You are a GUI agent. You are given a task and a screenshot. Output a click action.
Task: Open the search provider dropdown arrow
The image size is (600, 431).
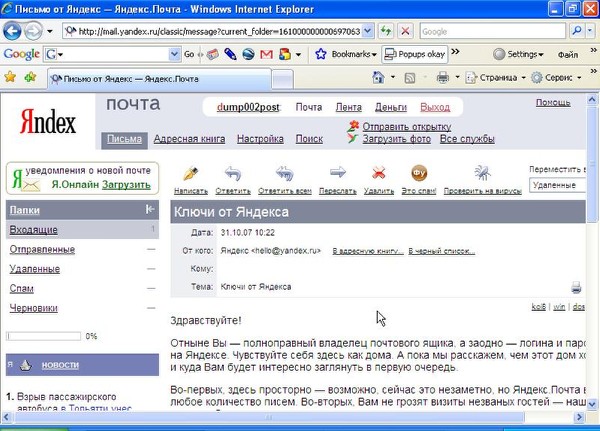point(590,31)
